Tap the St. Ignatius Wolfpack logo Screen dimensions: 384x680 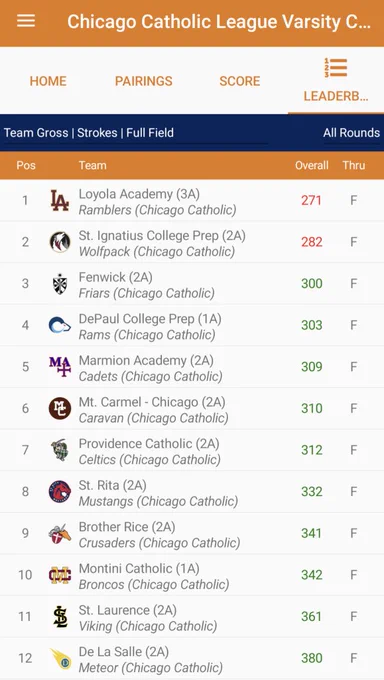[x=59, y=242]
